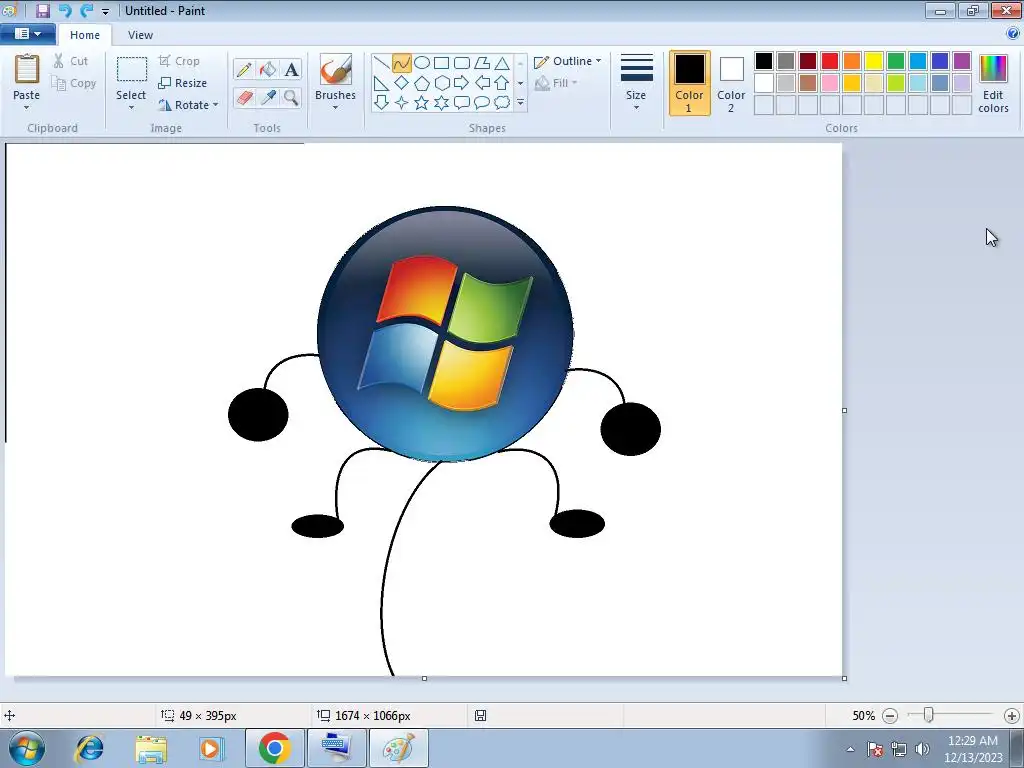Activate Color 1 selector

[689, 84]
